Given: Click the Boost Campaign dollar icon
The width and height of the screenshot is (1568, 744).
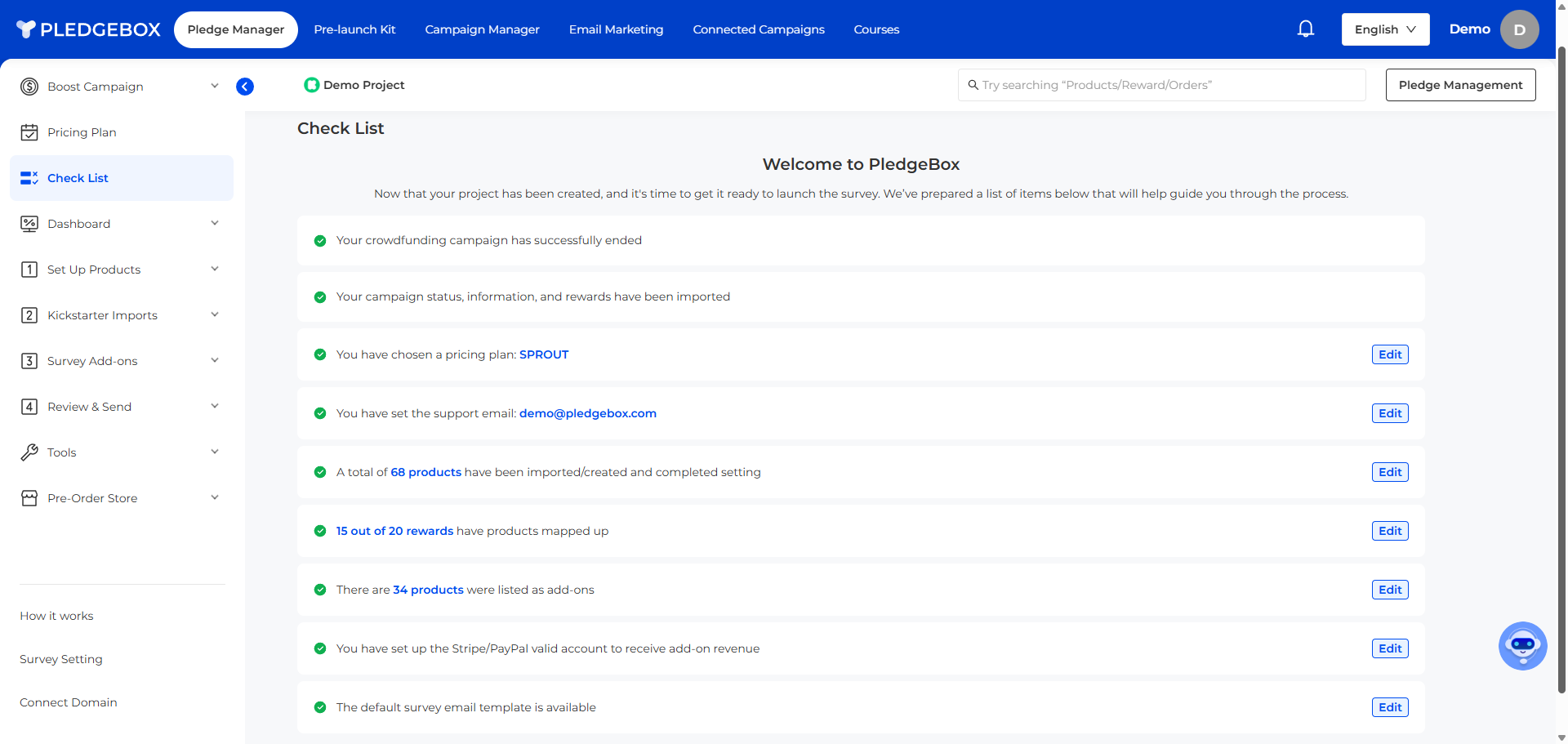Looking at the screenshot, I should [29, 87].
